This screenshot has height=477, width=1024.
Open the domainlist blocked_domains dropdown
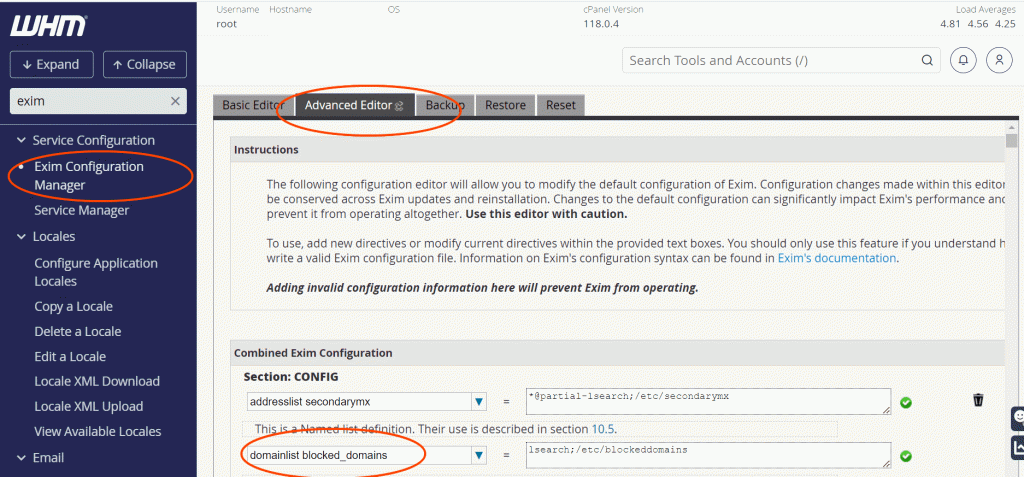[x=479, y=456]
